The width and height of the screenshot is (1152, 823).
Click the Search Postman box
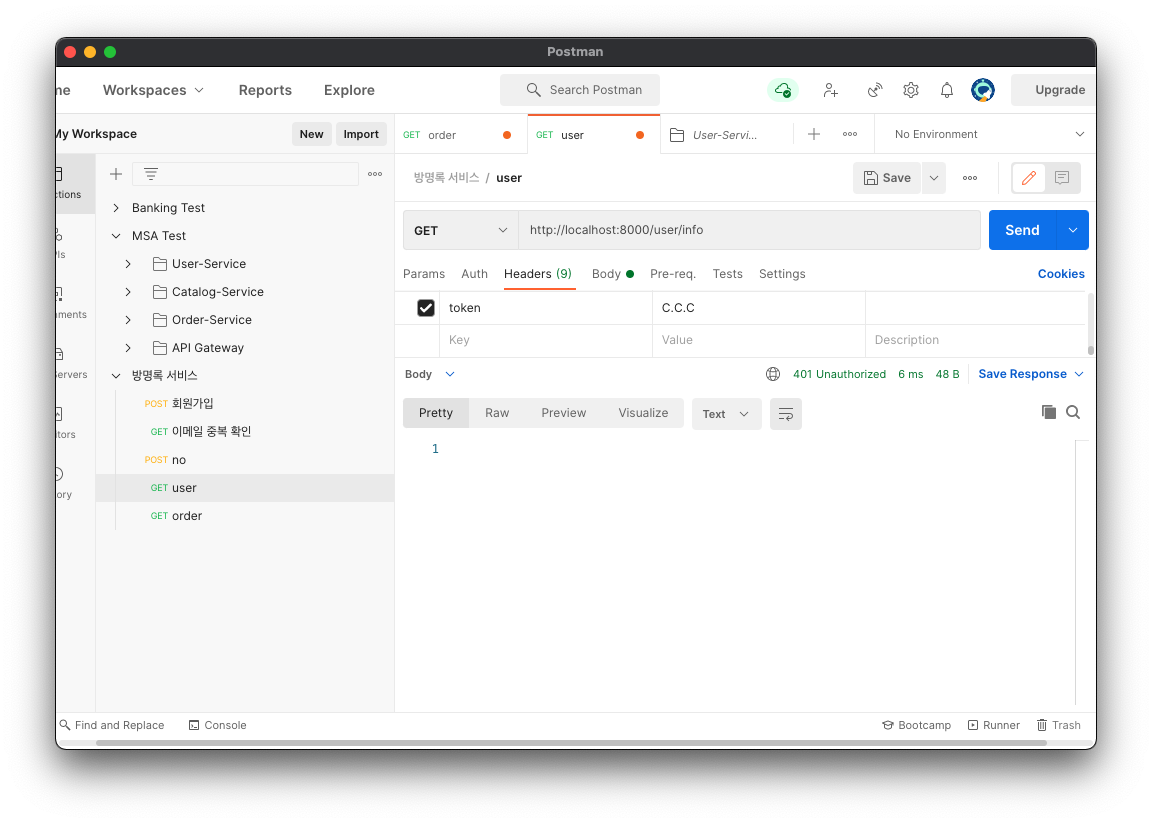click(580, 90)
